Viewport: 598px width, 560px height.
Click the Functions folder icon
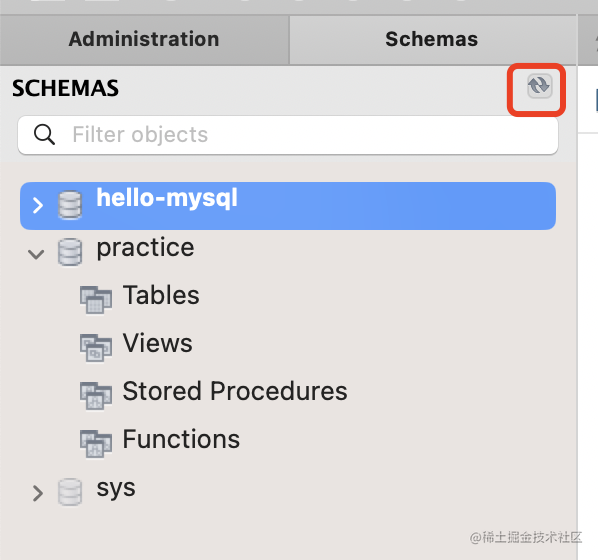point(96,444)
